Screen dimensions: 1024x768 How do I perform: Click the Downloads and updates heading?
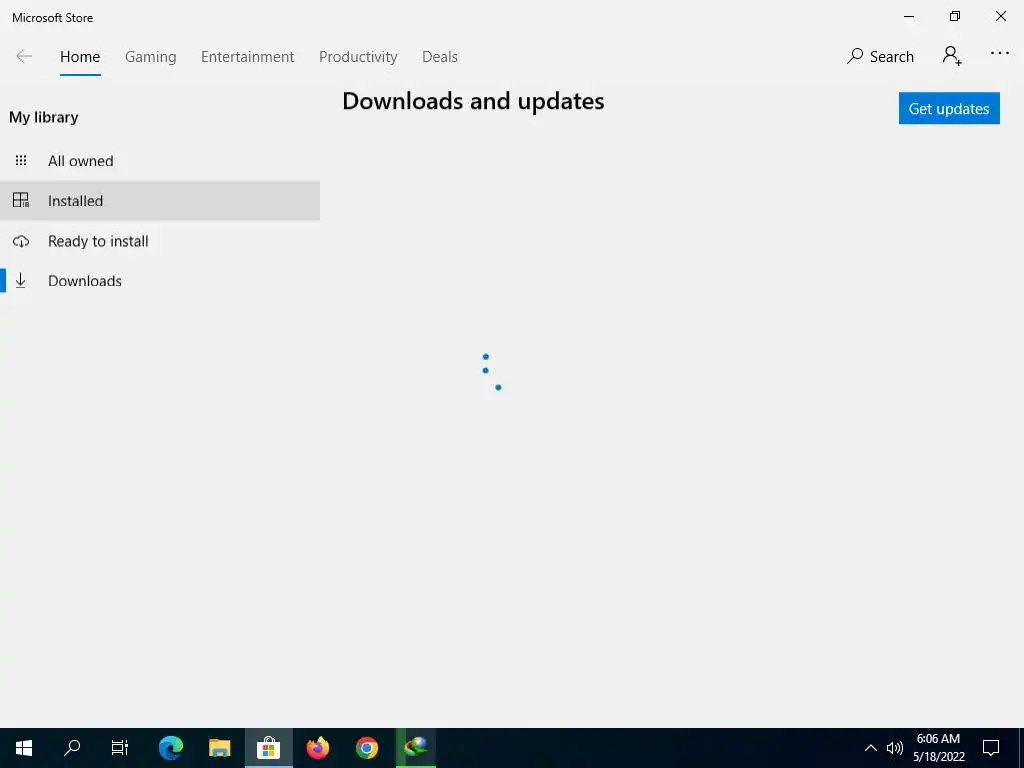click(x=473, y=101)
